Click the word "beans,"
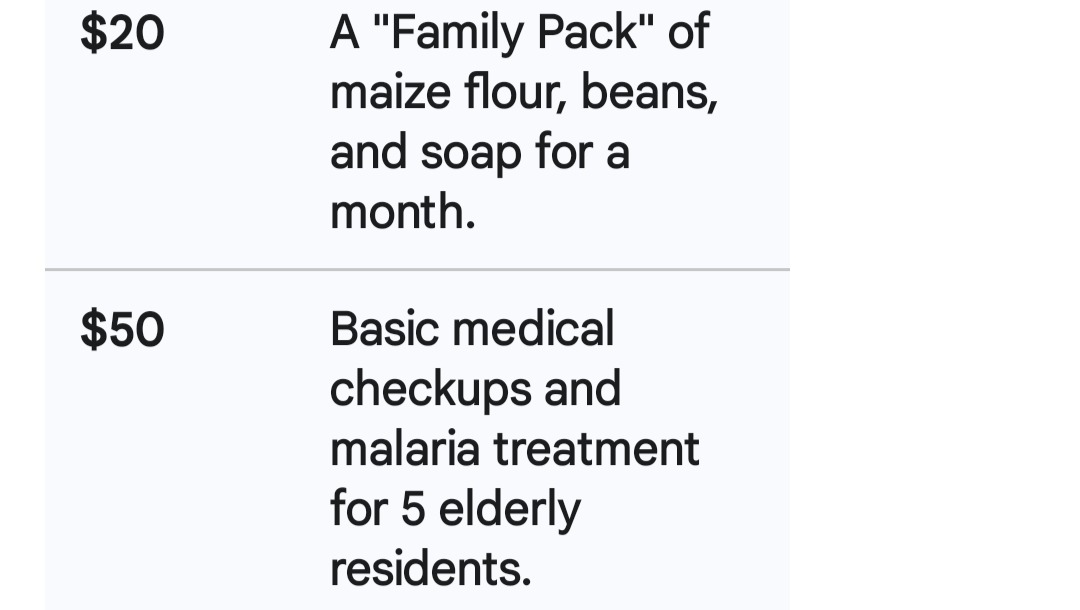 point(649,94)
